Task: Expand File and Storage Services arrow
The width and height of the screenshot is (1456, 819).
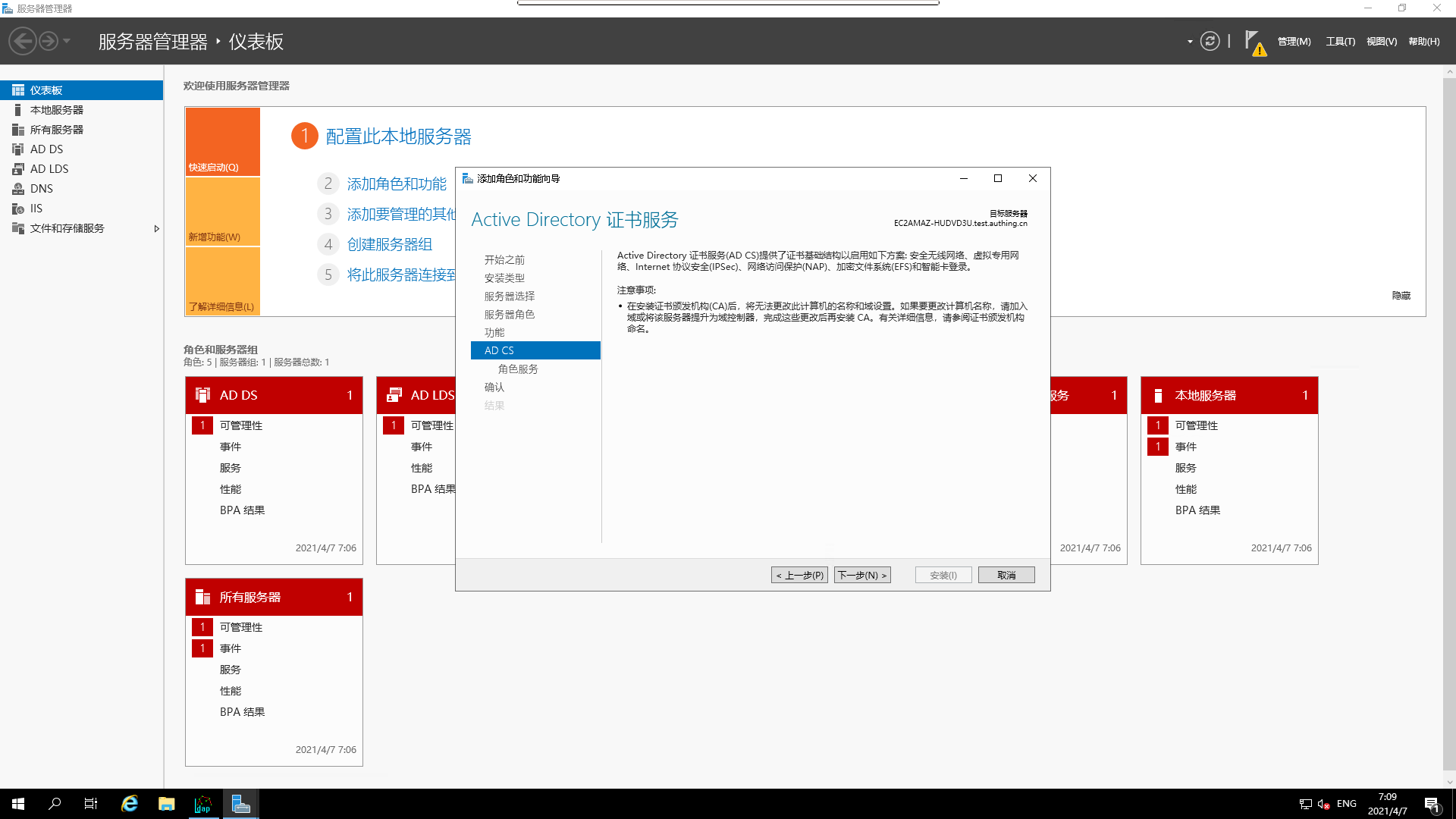Action: [x=156, y=228]
